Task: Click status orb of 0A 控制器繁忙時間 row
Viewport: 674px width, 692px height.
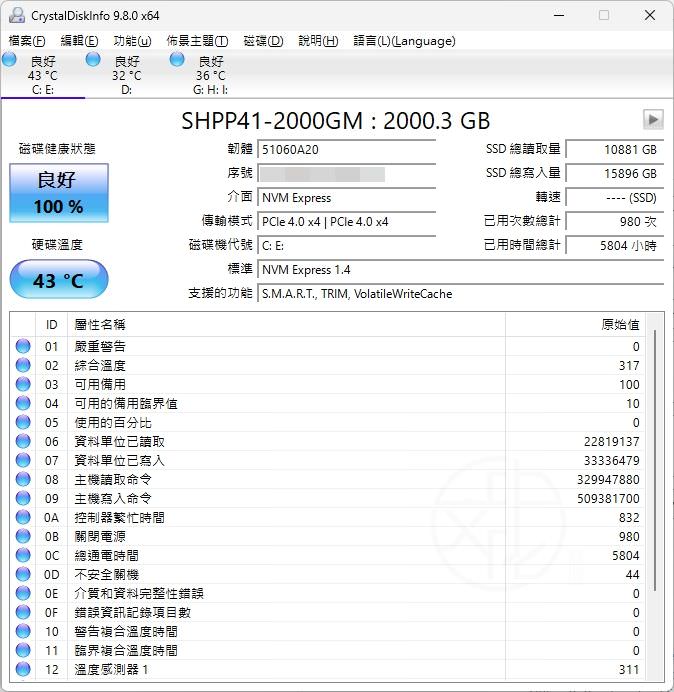Action: click(23, 517)
